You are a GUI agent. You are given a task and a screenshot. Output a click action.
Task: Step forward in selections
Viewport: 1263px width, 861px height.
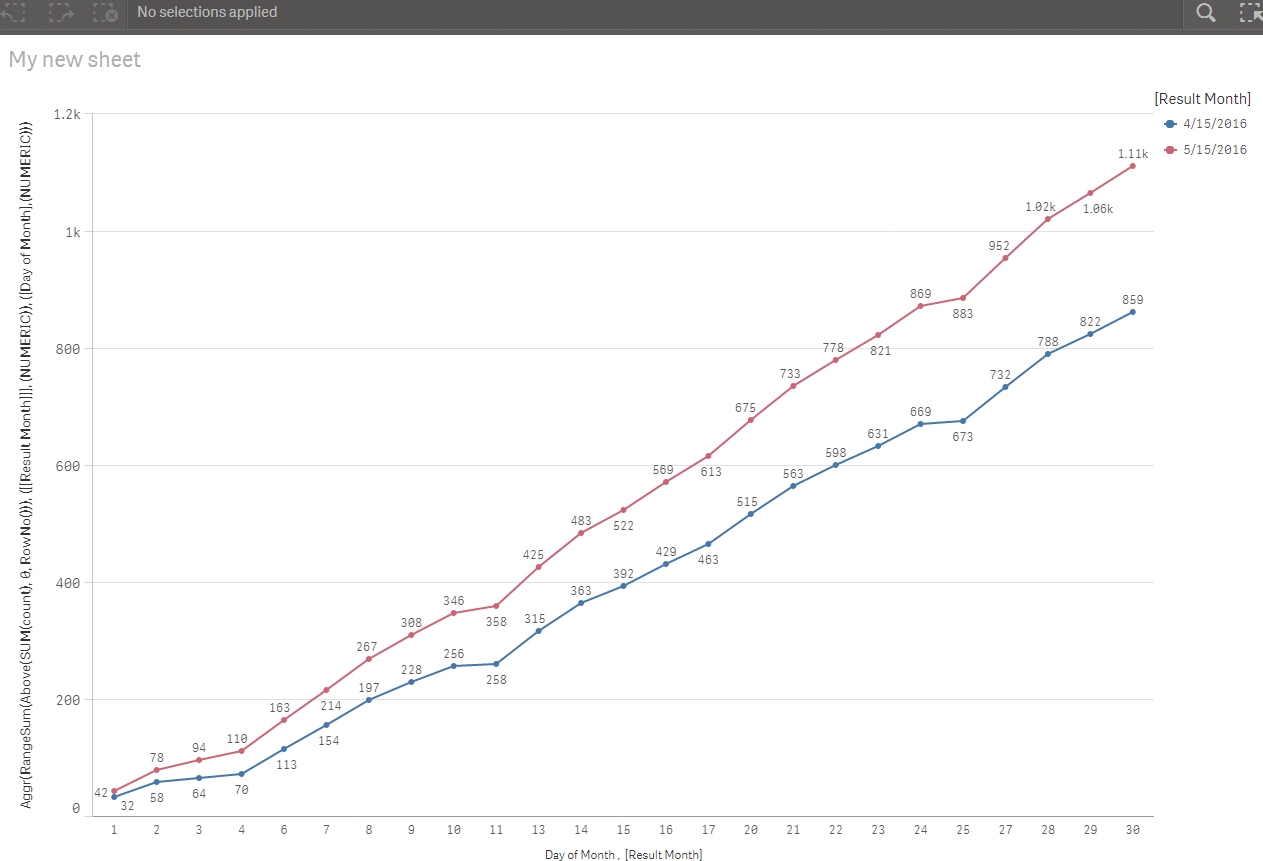62,12
